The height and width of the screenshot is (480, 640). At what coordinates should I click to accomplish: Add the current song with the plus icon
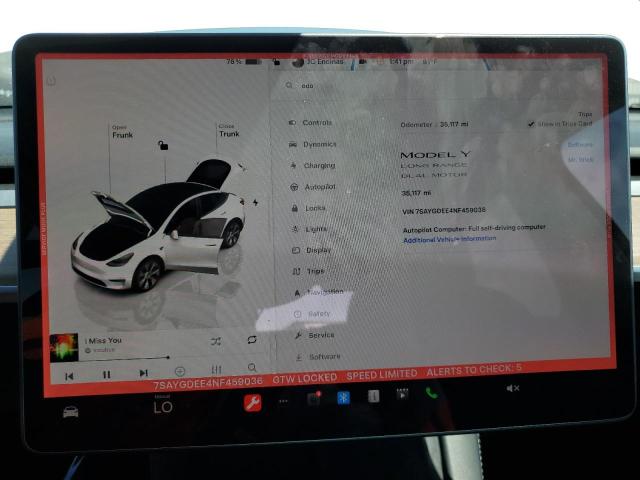coord(180,371)
